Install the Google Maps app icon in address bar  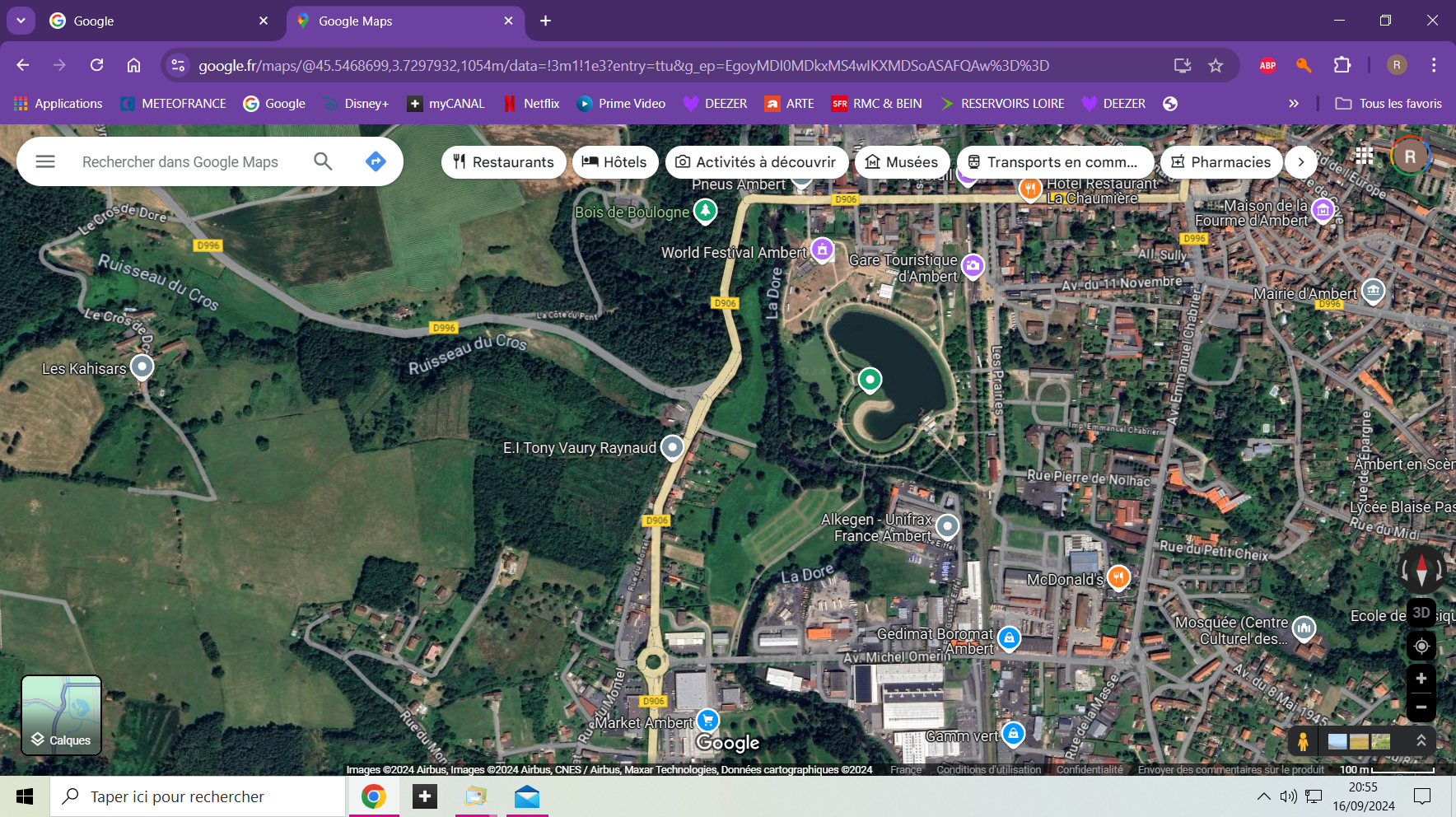(x=1183, y=65)
